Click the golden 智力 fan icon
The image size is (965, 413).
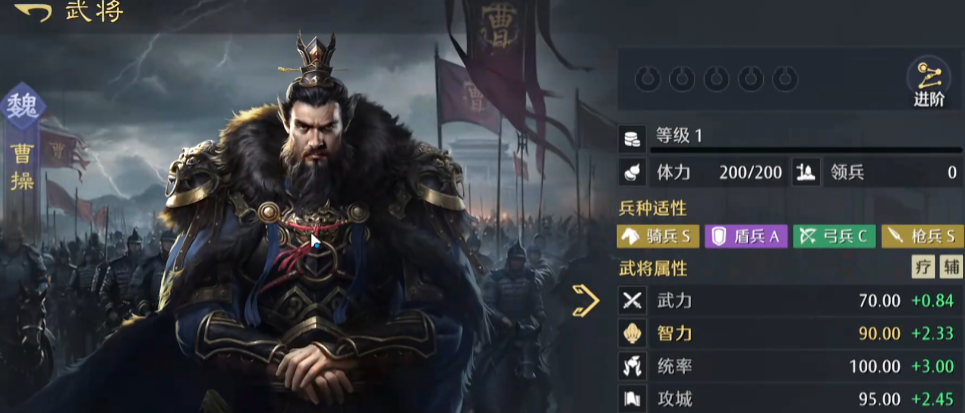pos(633,334)
